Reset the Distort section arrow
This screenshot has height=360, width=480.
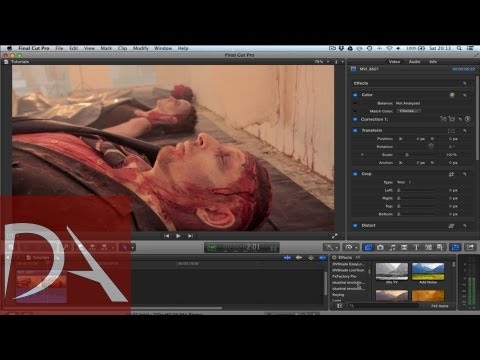pos(464,226)
